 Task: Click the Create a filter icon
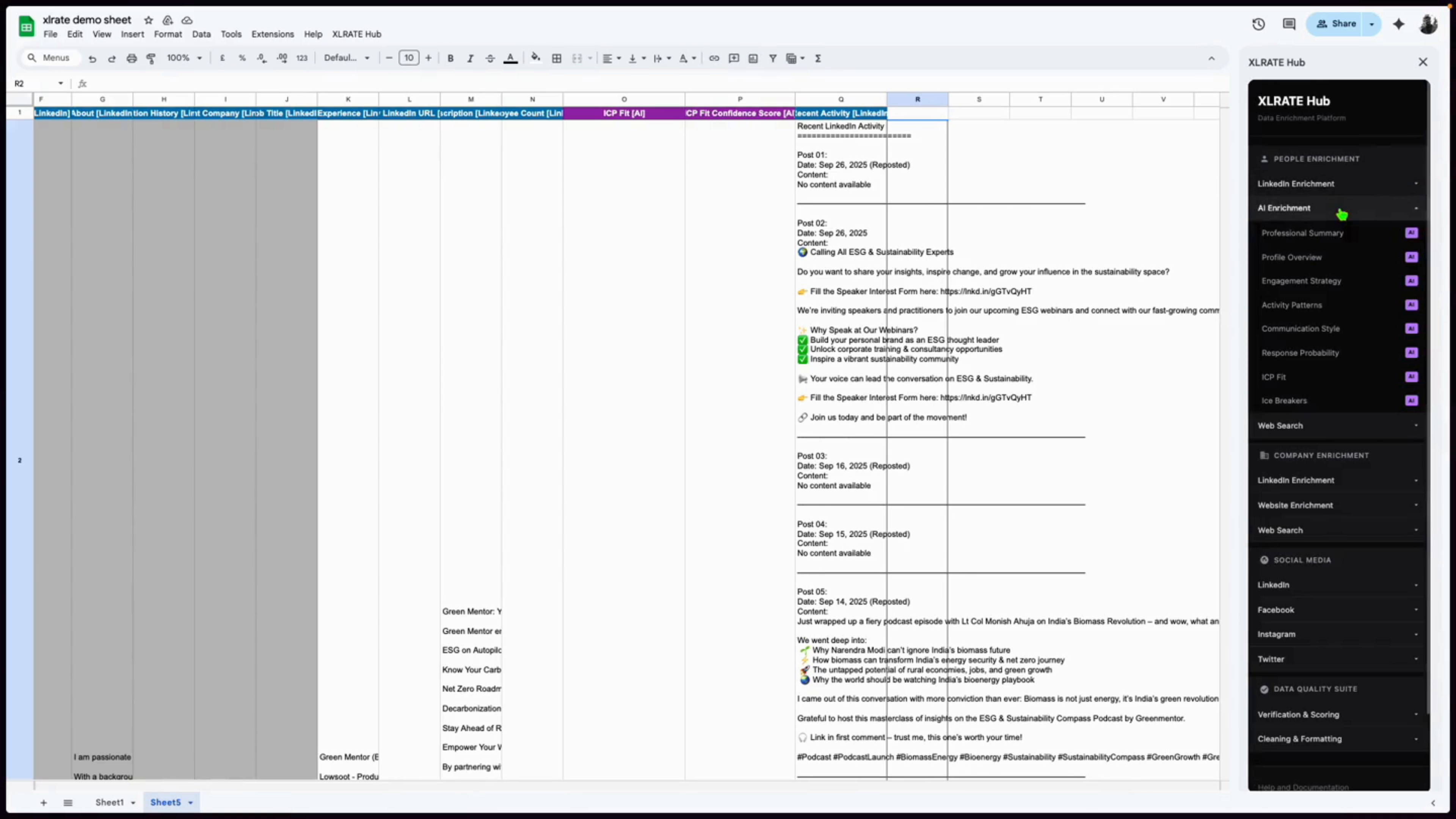click(773, 58)
